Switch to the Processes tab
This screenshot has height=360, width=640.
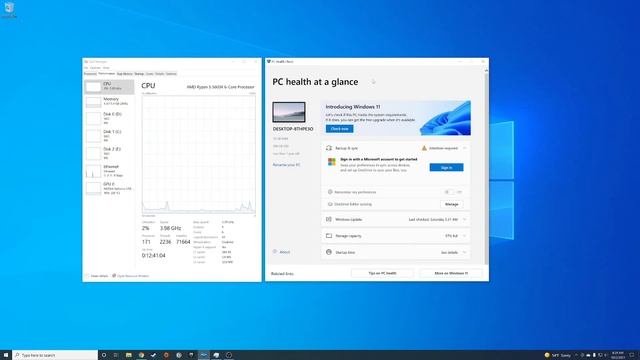90,74
